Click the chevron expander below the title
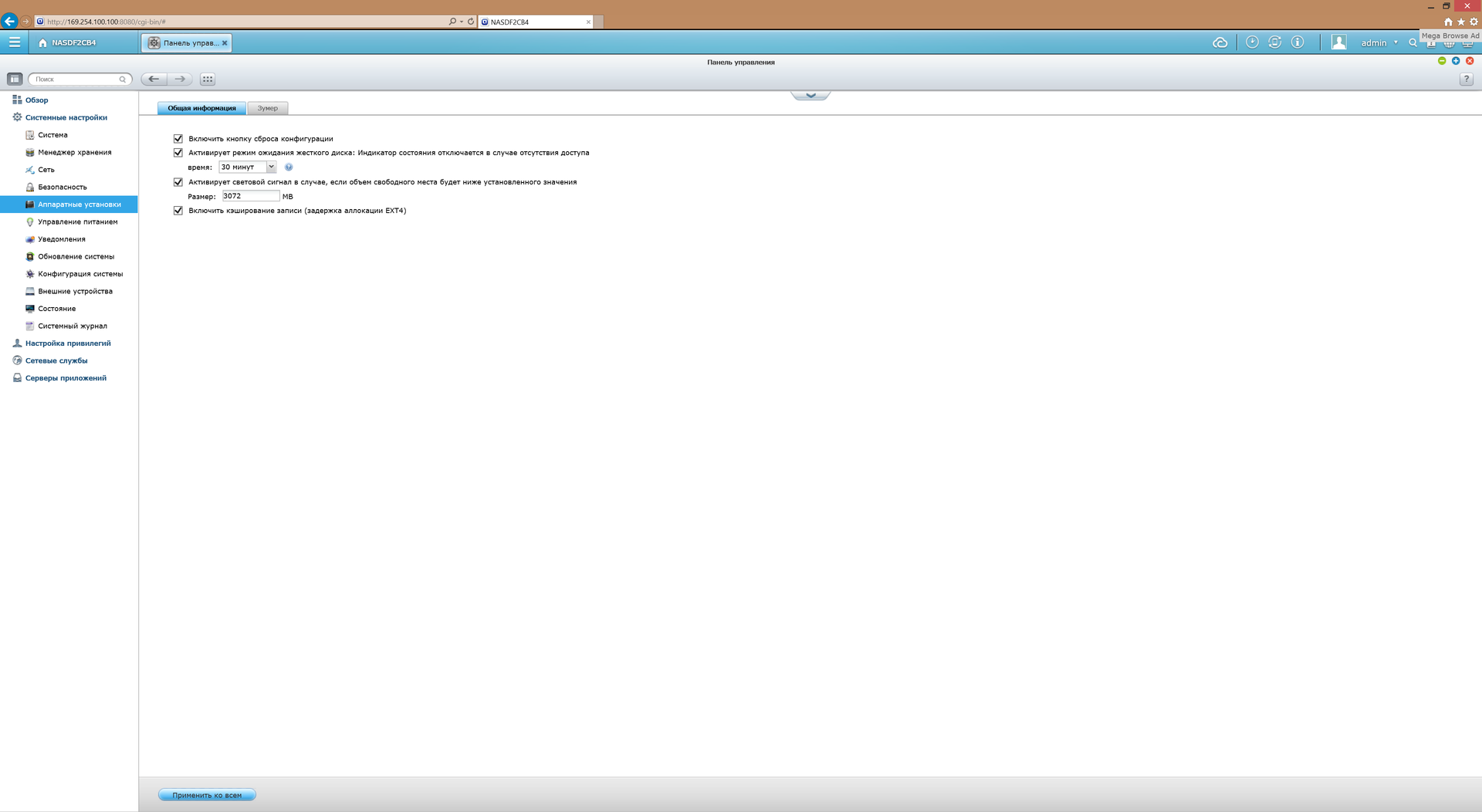The width and height of the screenshot is (1482, 812). (810, 96)
